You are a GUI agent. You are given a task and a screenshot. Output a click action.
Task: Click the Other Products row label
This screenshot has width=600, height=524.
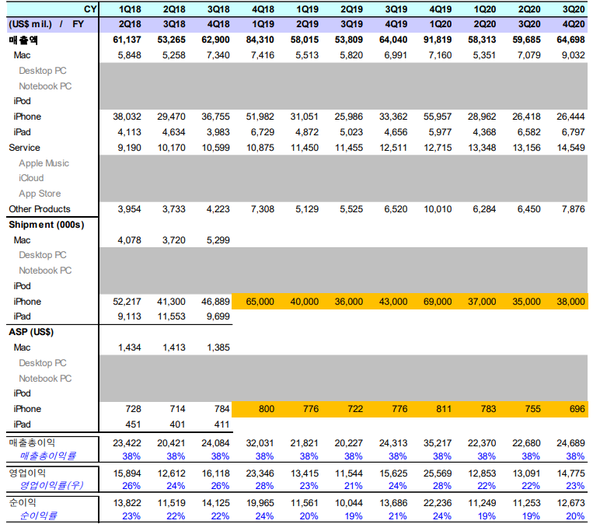click(40, 209)
